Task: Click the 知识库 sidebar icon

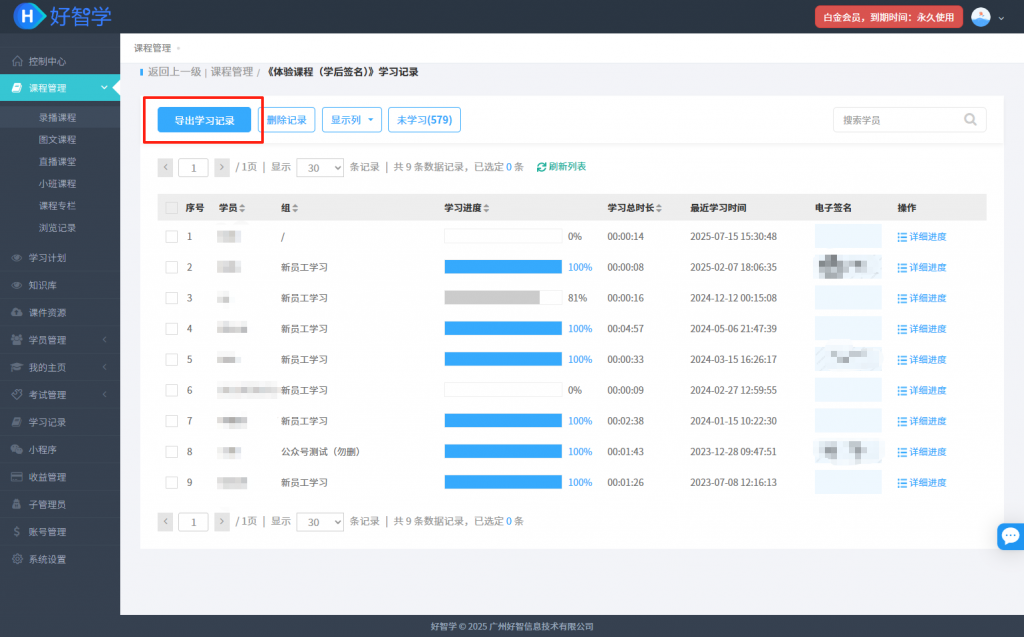Action: coord(17,286)
